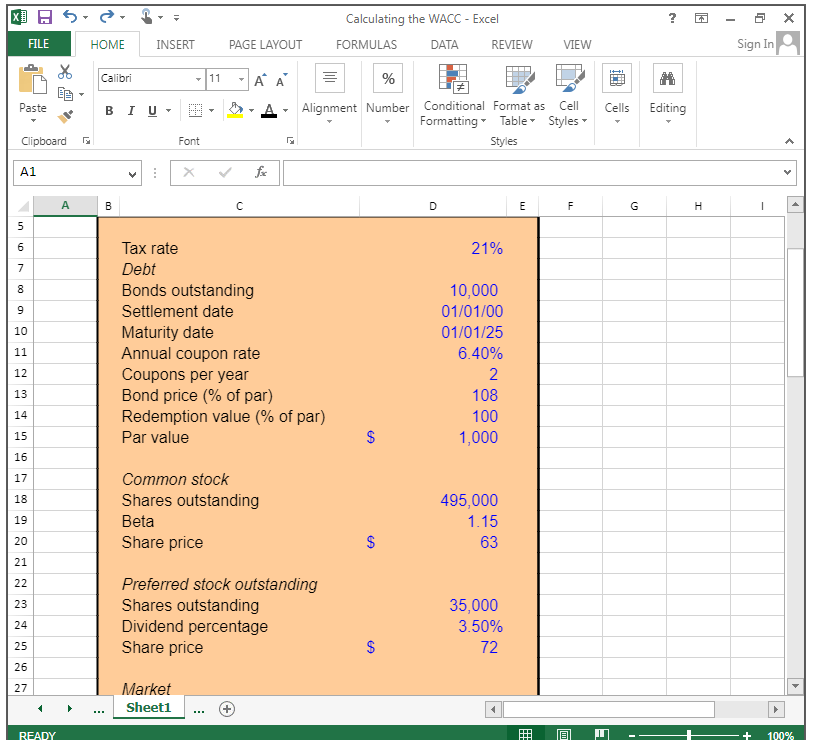813x750 pixels.
Task: Open the Calibri font name dropdown
Action: click(x=198, y=79)
